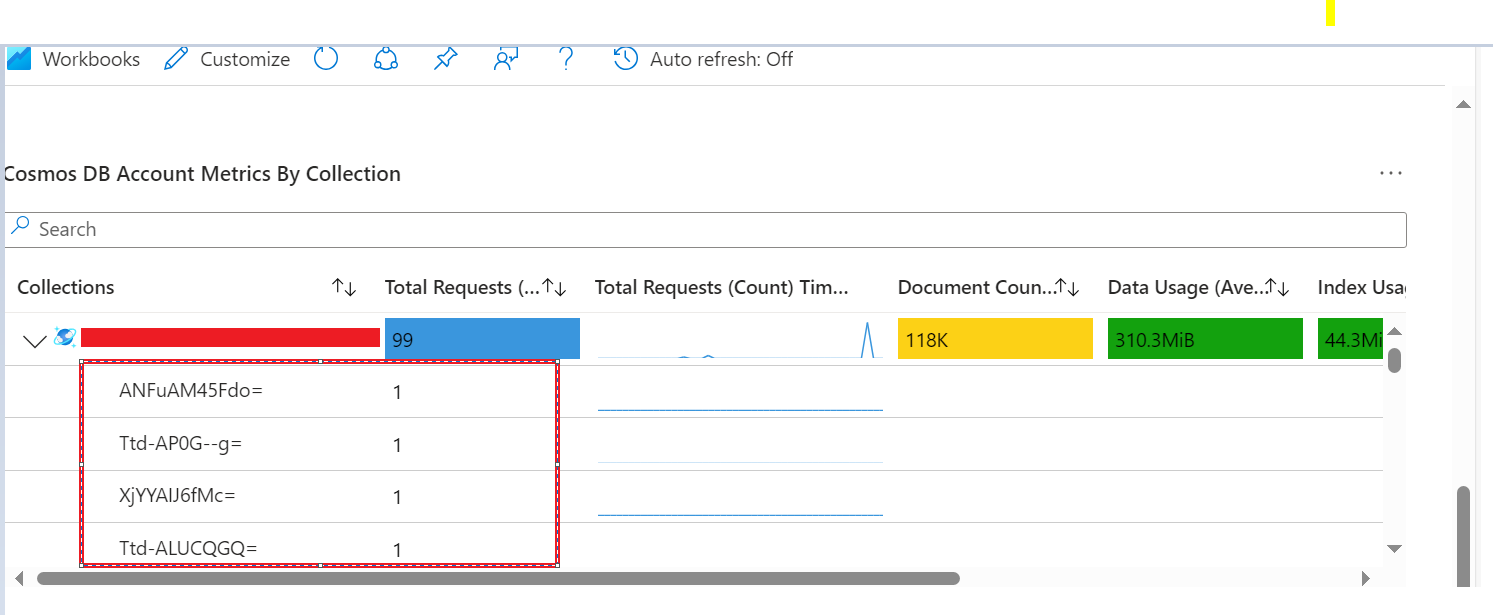Click the manage users icon
The image size is (1493, 615).
pyautogui.click(x=505, y=59)
